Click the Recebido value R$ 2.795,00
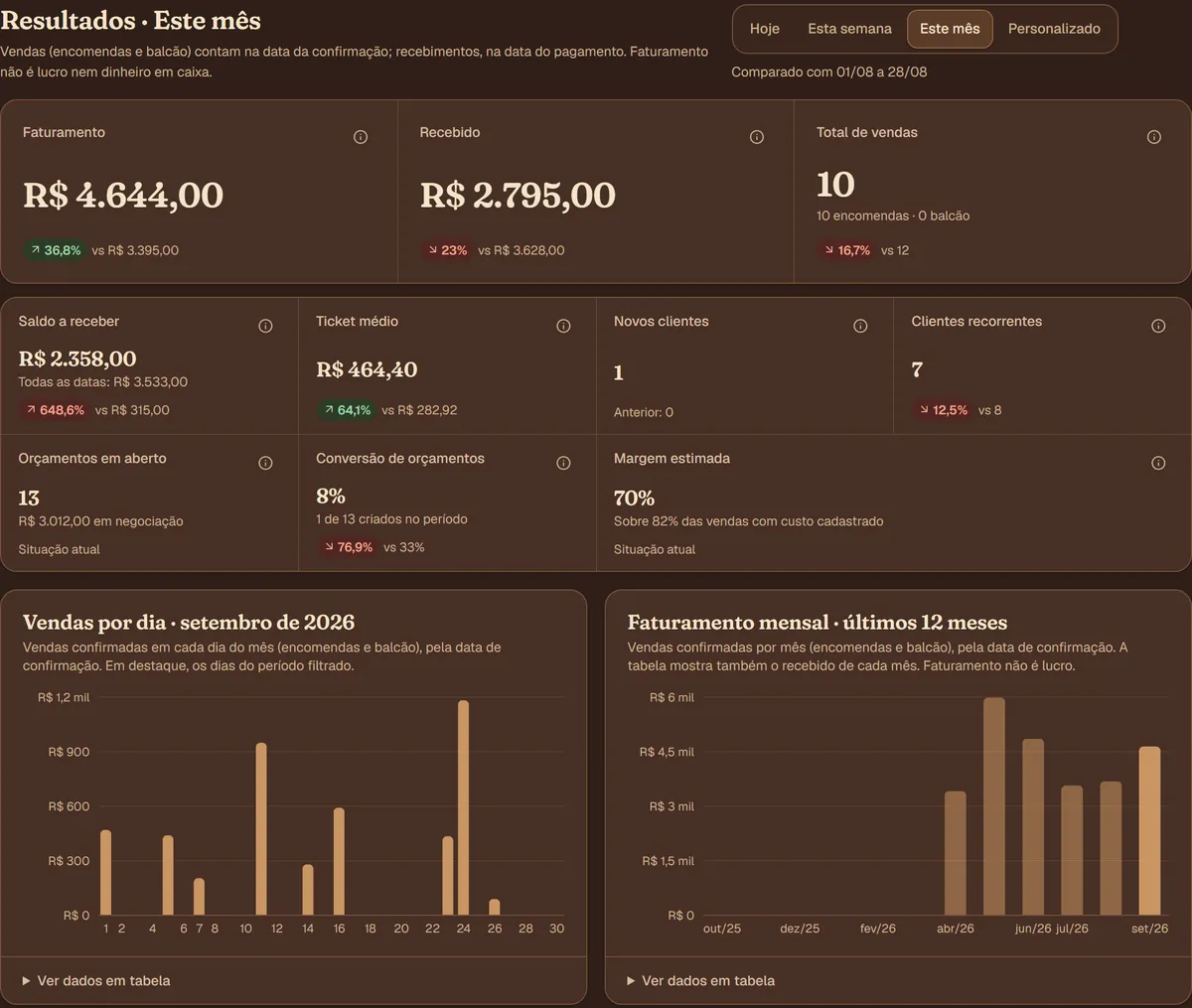 tap(518, 195)
